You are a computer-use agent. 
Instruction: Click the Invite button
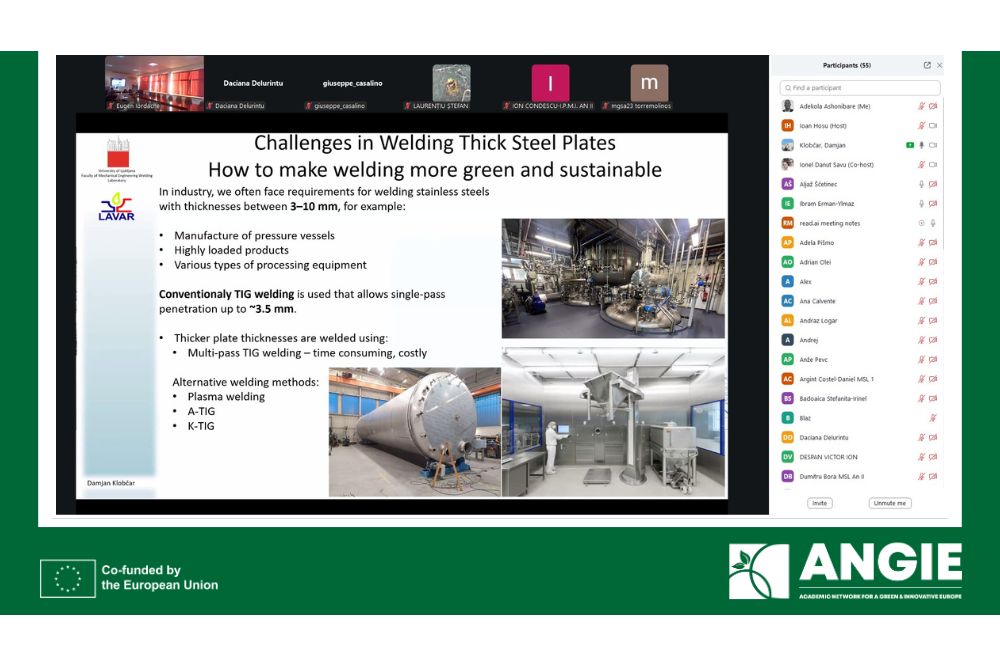pos(820,503)
